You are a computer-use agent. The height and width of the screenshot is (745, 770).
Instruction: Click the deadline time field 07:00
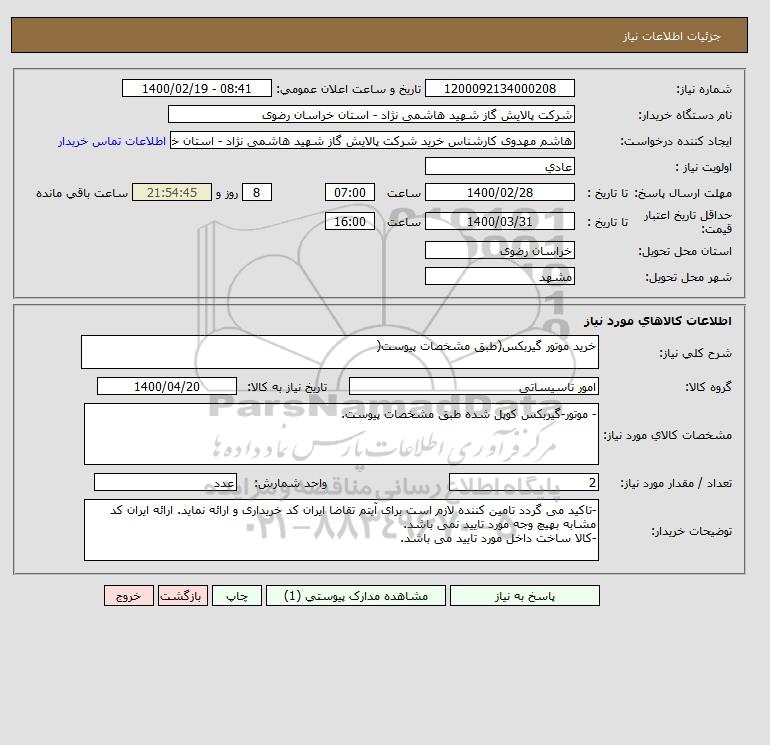(x=350, y=193)
